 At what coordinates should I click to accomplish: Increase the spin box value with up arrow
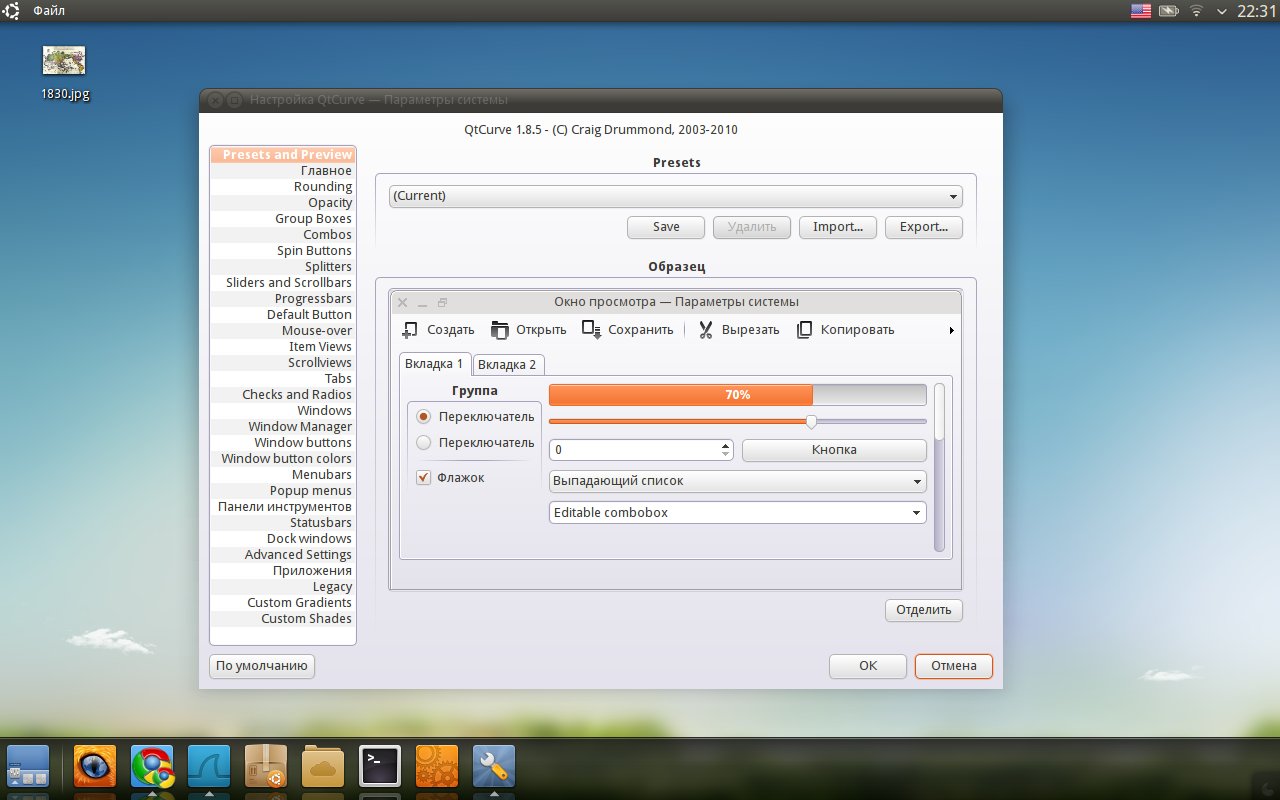[726, 445]
